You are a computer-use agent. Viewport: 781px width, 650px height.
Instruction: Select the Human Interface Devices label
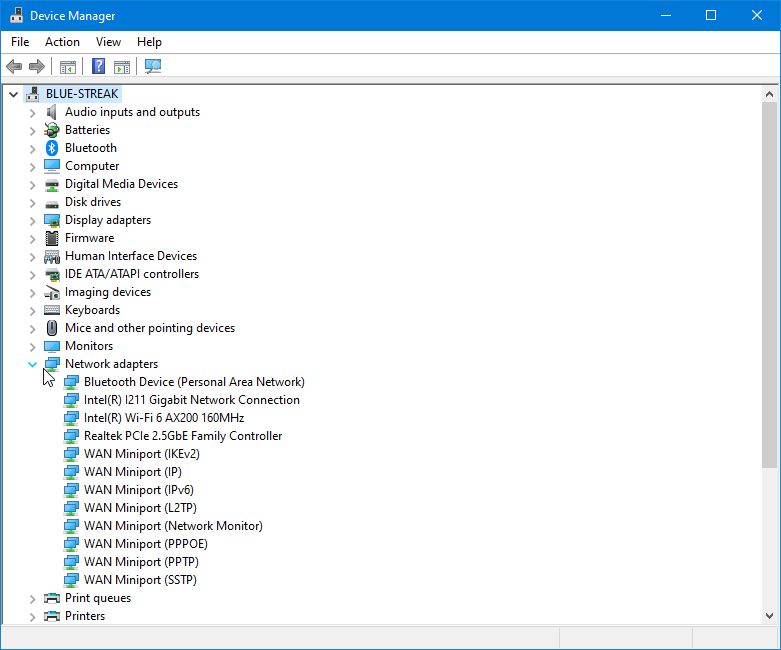tap(131, 256)
